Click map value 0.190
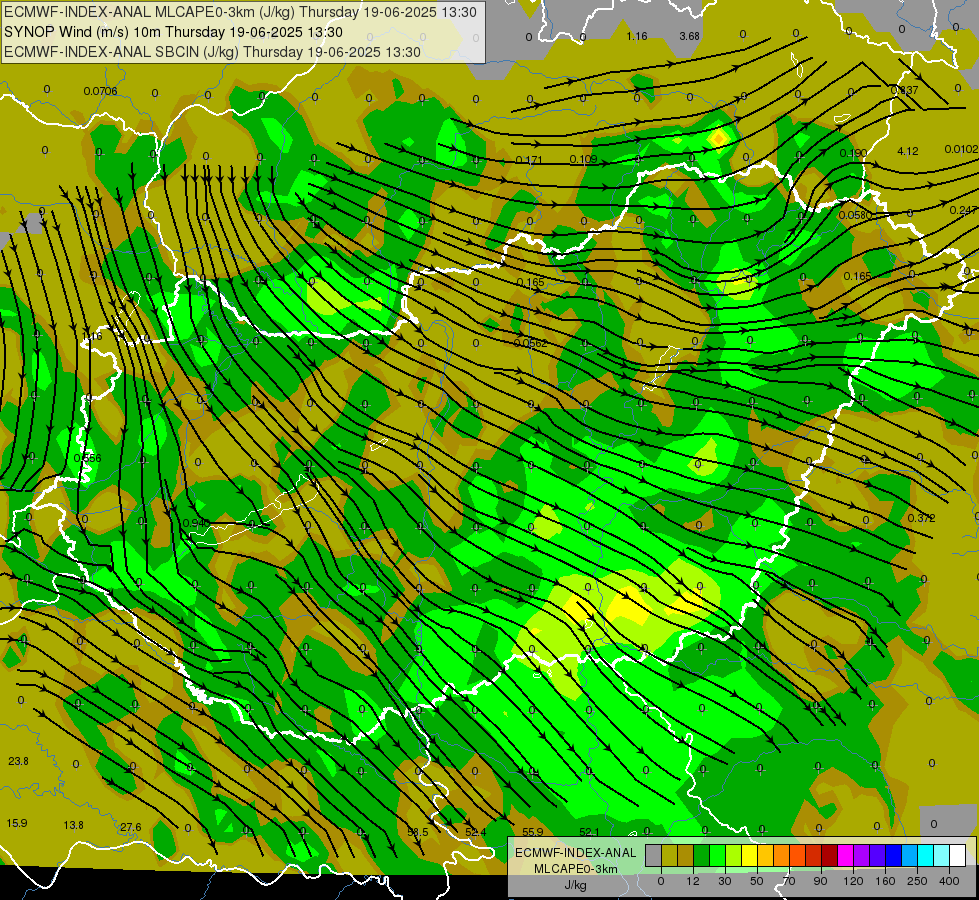Image resolution: width=979 pixels, height=900 pixels. point(854,153)
